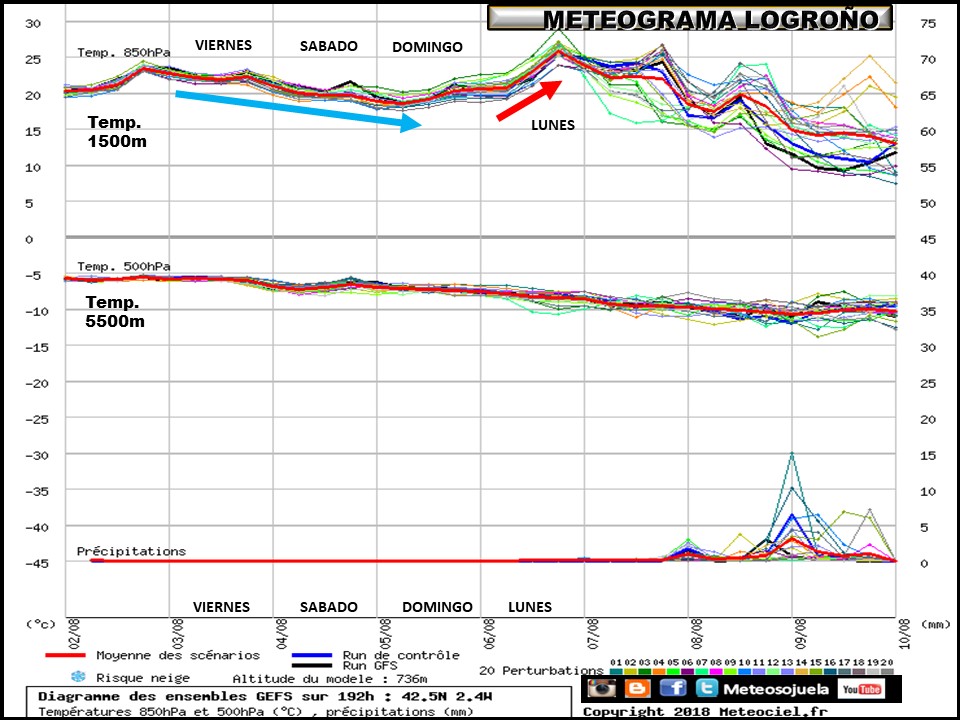Click the 06/08 date tick label
Image resolution: width=960 pixels, height=720 pixels.
(x=490, y=634)
